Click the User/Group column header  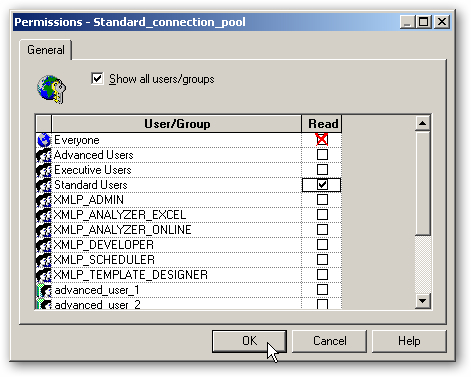pos(177,124)
